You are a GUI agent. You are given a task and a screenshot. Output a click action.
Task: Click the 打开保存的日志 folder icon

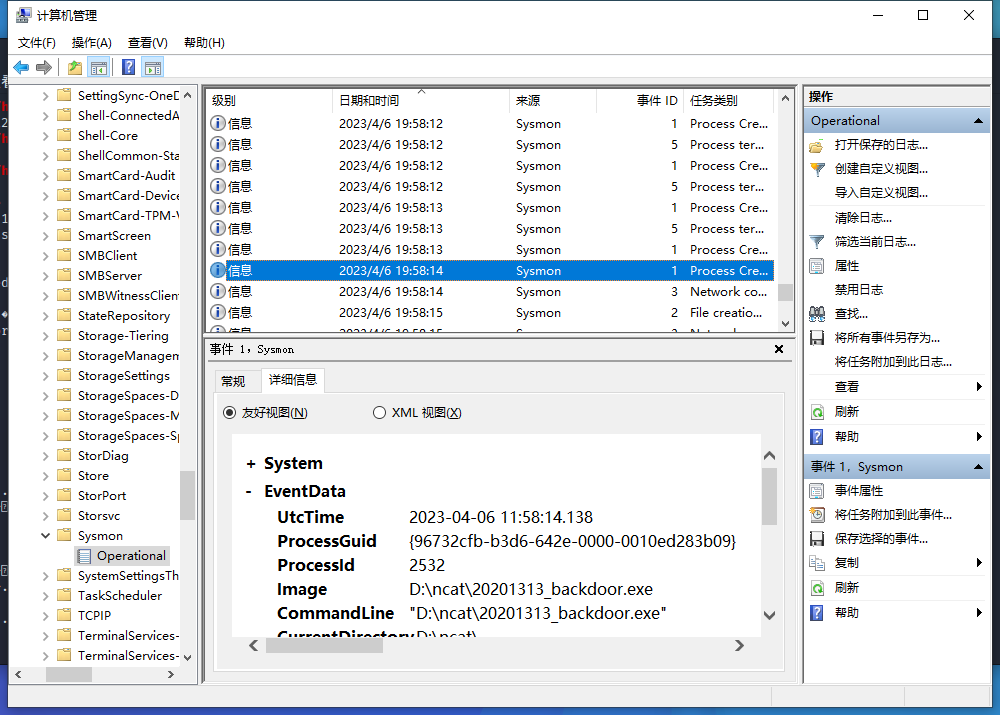(817, 146)
